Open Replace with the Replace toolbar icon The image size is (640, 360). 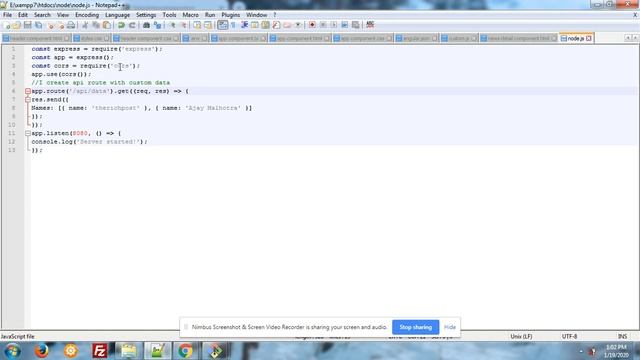(x=157, y=25)
